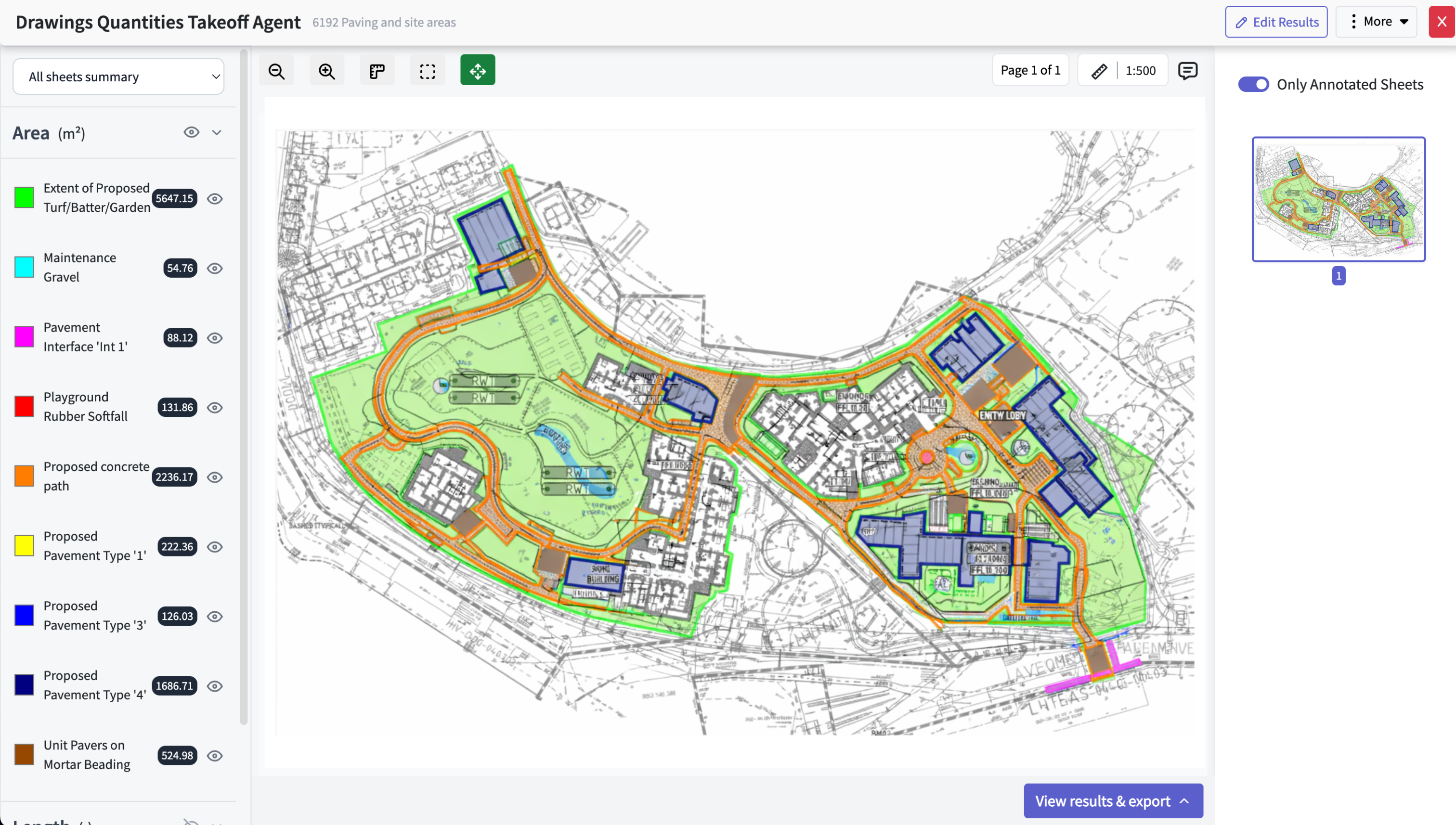
Task: Click the ruler scale measurement icon
Action: pos(1099,71)
